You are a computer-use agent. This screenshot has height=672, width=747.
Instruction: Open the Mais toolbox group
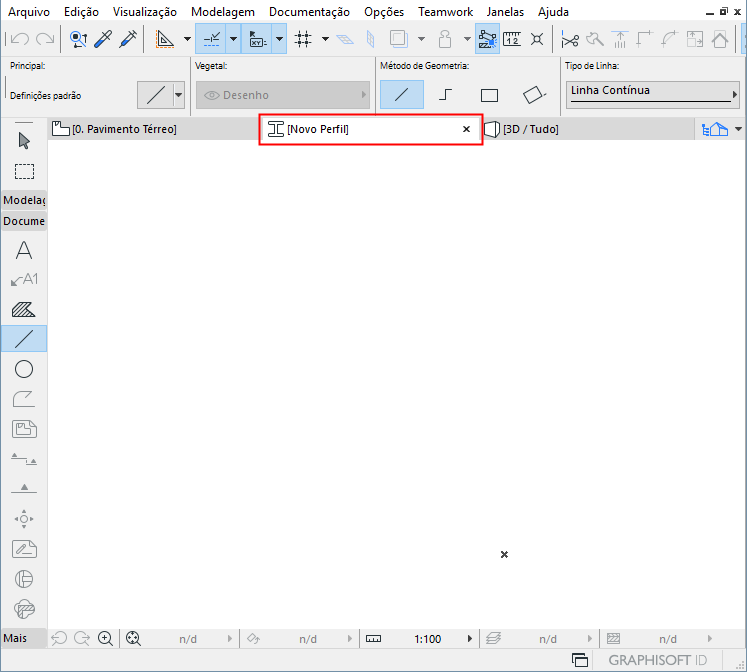[24, 638]
